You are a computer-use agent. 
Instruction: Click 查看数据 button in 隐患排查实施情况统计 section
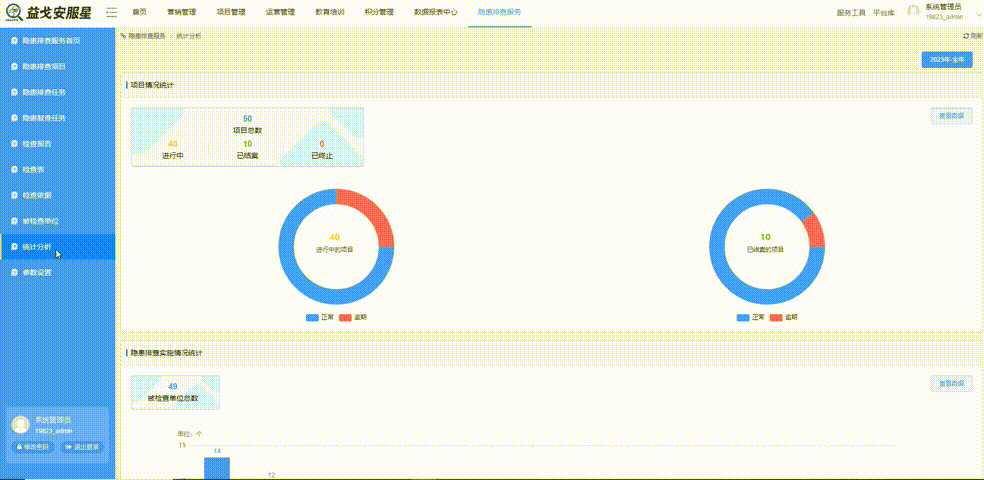tap(951, 383)
